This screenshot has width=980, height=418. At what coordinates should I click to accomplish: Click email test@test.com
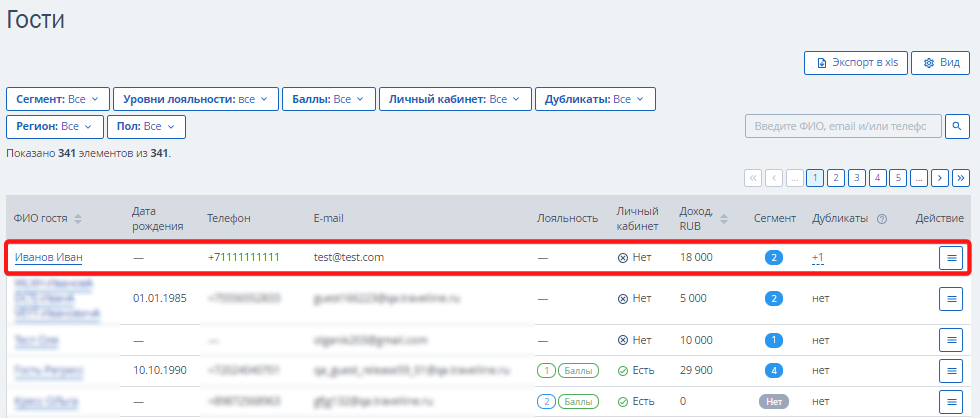pos(349,257)
